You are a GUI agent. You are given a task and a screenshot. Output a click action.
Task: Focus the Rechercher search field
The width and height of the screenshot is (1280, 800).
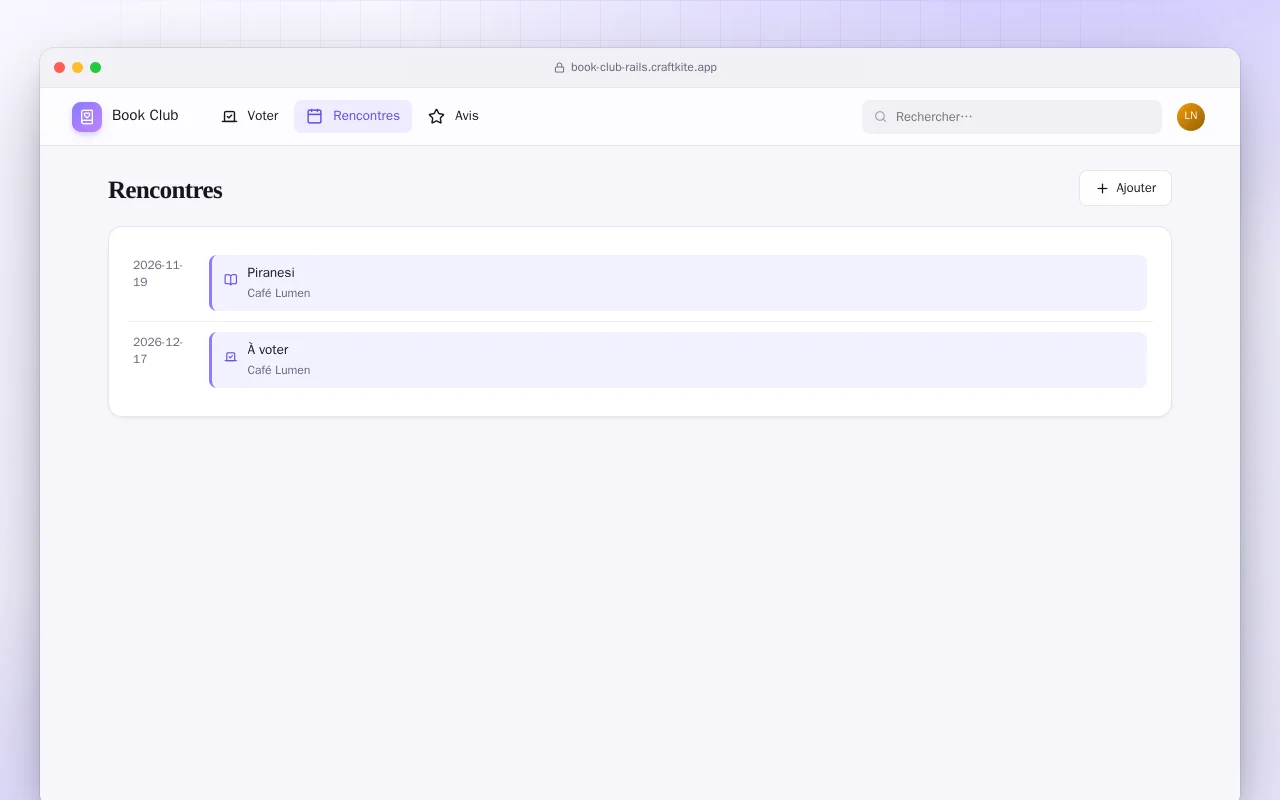point(1012,117)
